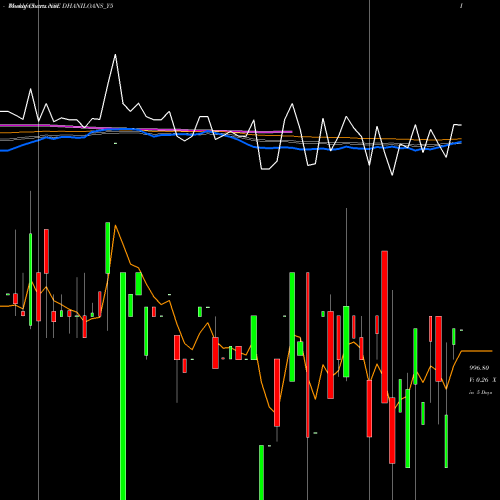
Task: Click the 'in 5 Days' label
Action: 480,393
